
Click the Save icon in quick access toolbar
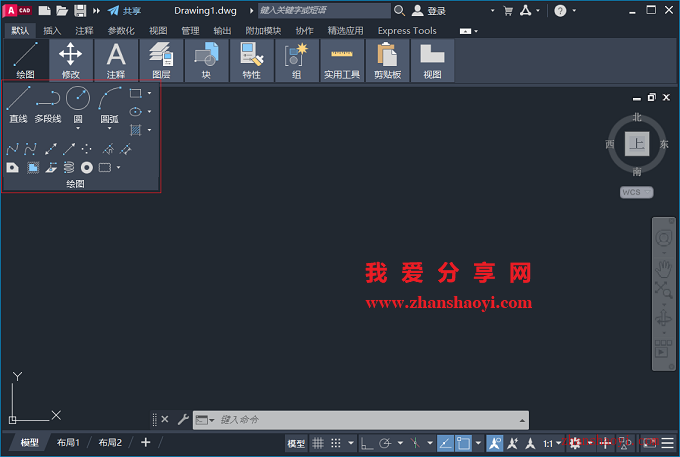(80, 11)
